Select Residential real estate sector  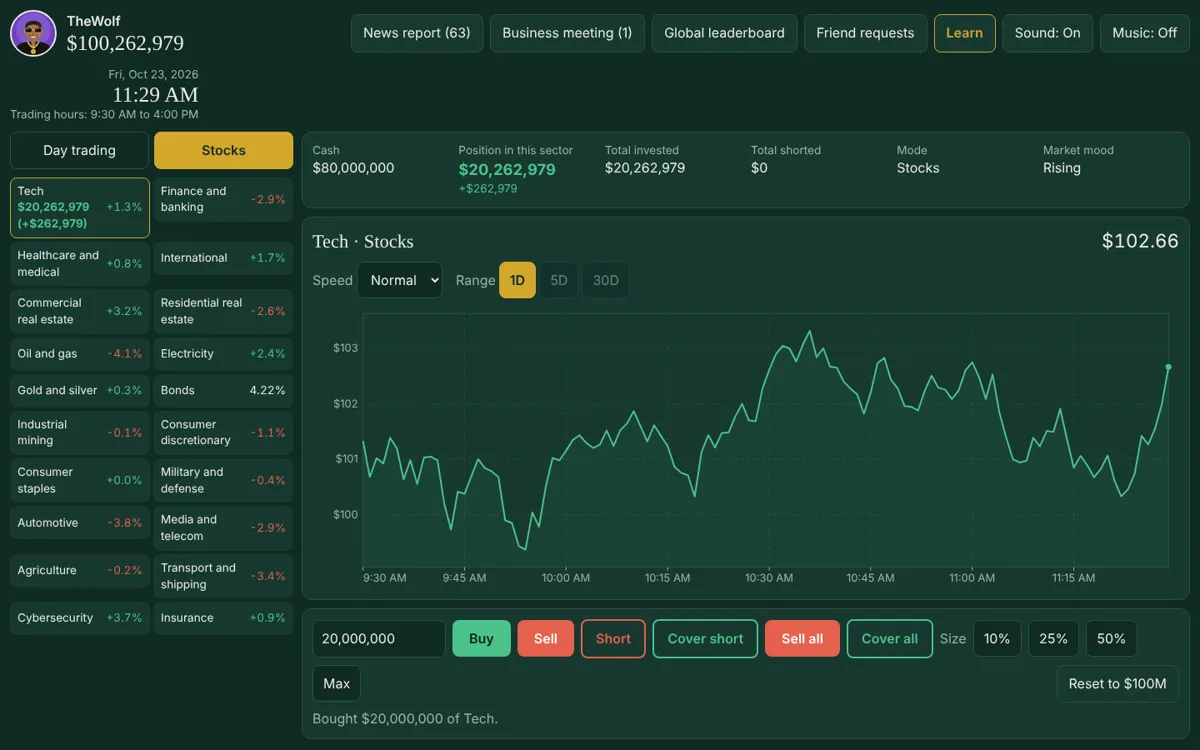[x=223, y=311]
